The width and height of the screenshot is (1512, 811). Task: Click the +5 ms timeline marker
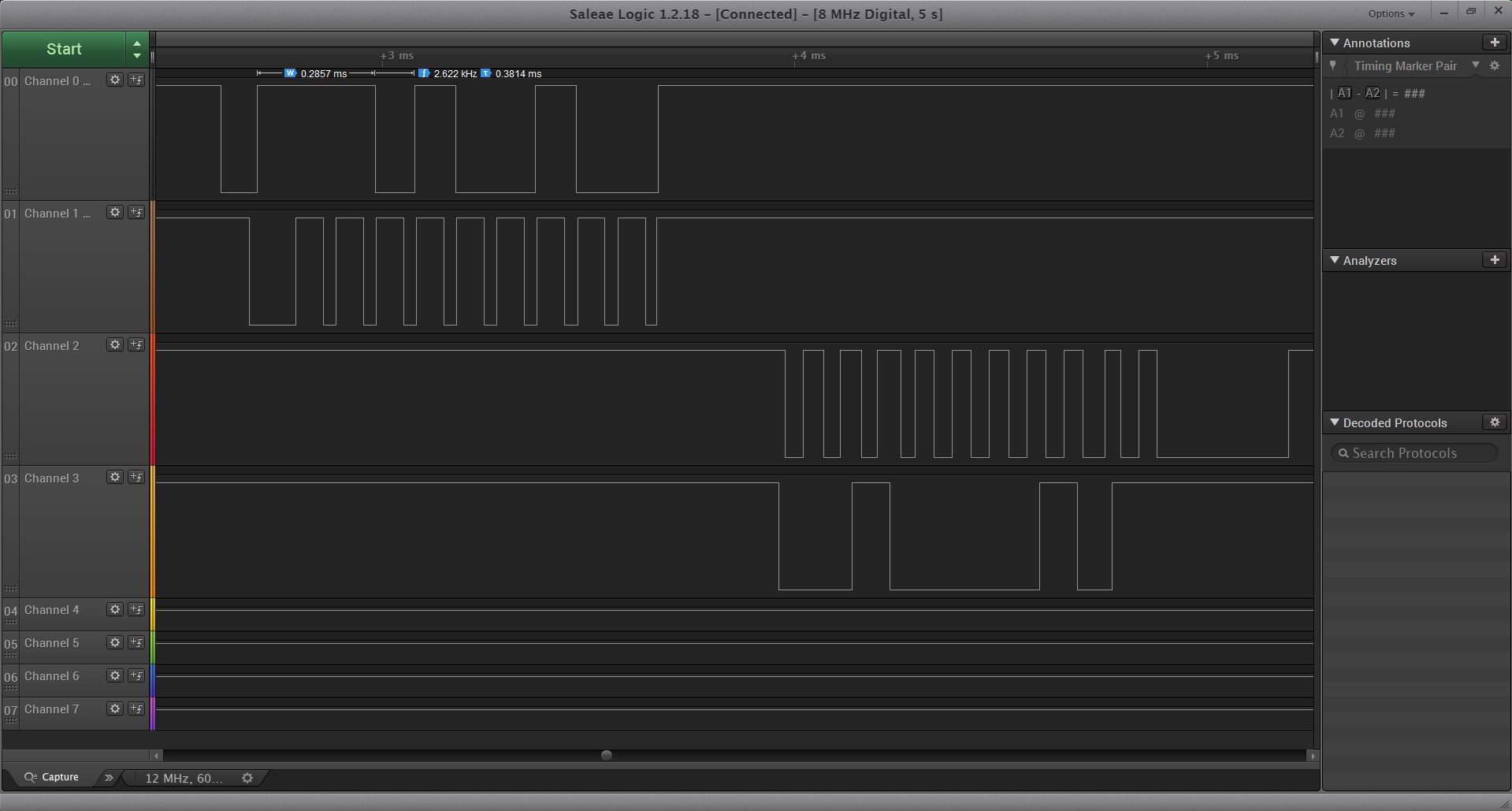1222,56
